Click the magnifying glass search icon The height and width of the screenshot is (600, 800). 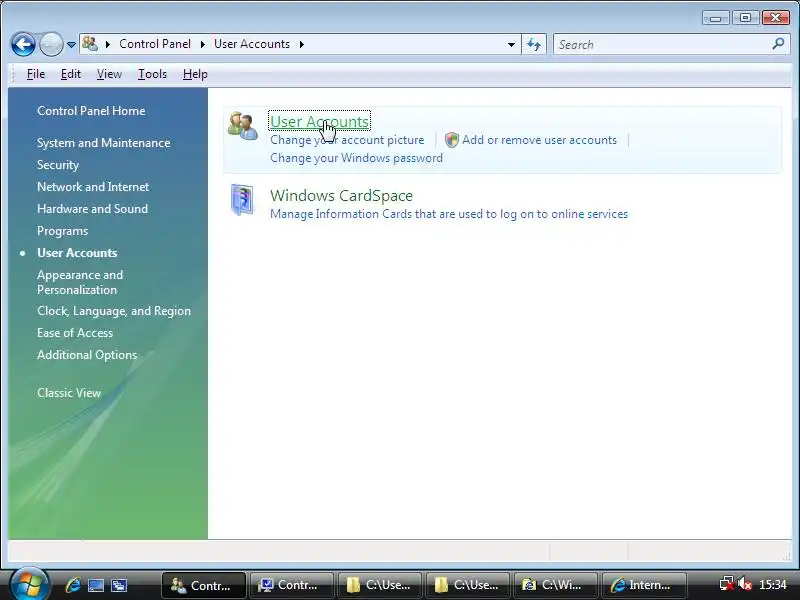pos(778,44)
